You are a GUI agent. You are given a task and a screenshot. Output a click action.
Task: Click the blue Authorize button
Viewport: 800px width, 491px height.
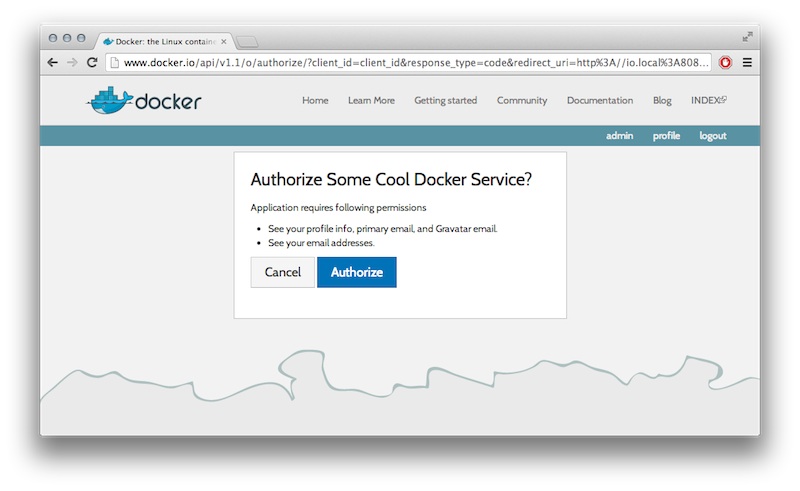point(357,272)
